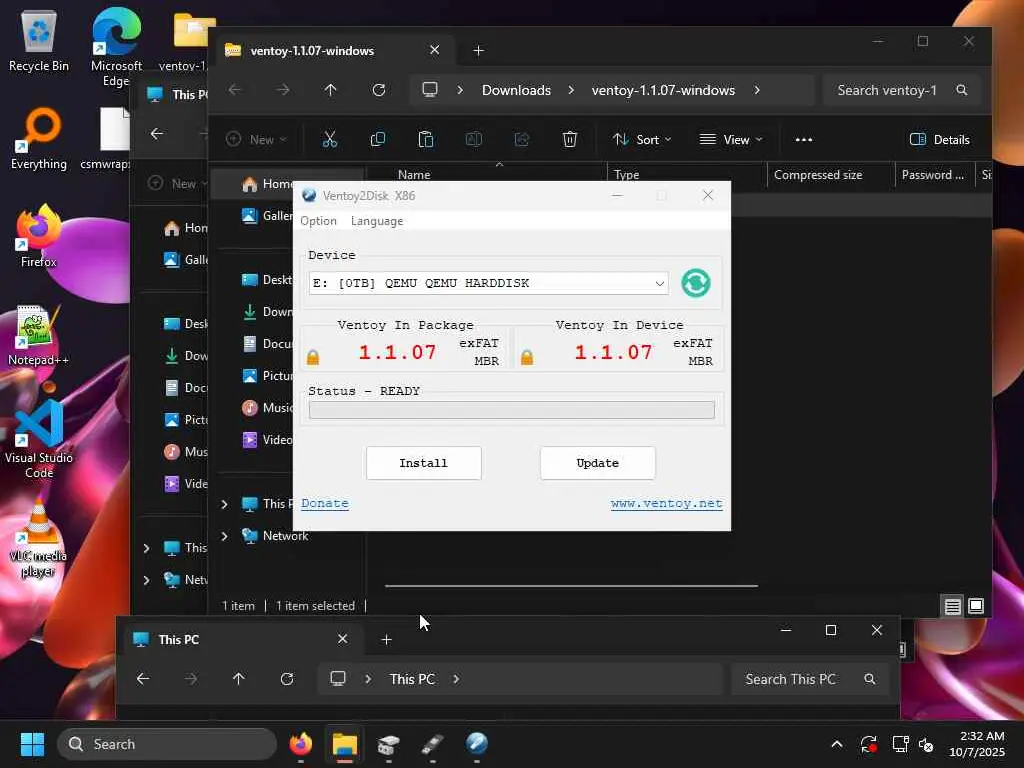Expand the chevron after ventoy-1.1.07-windows breadcrumb

pos(757,90)
